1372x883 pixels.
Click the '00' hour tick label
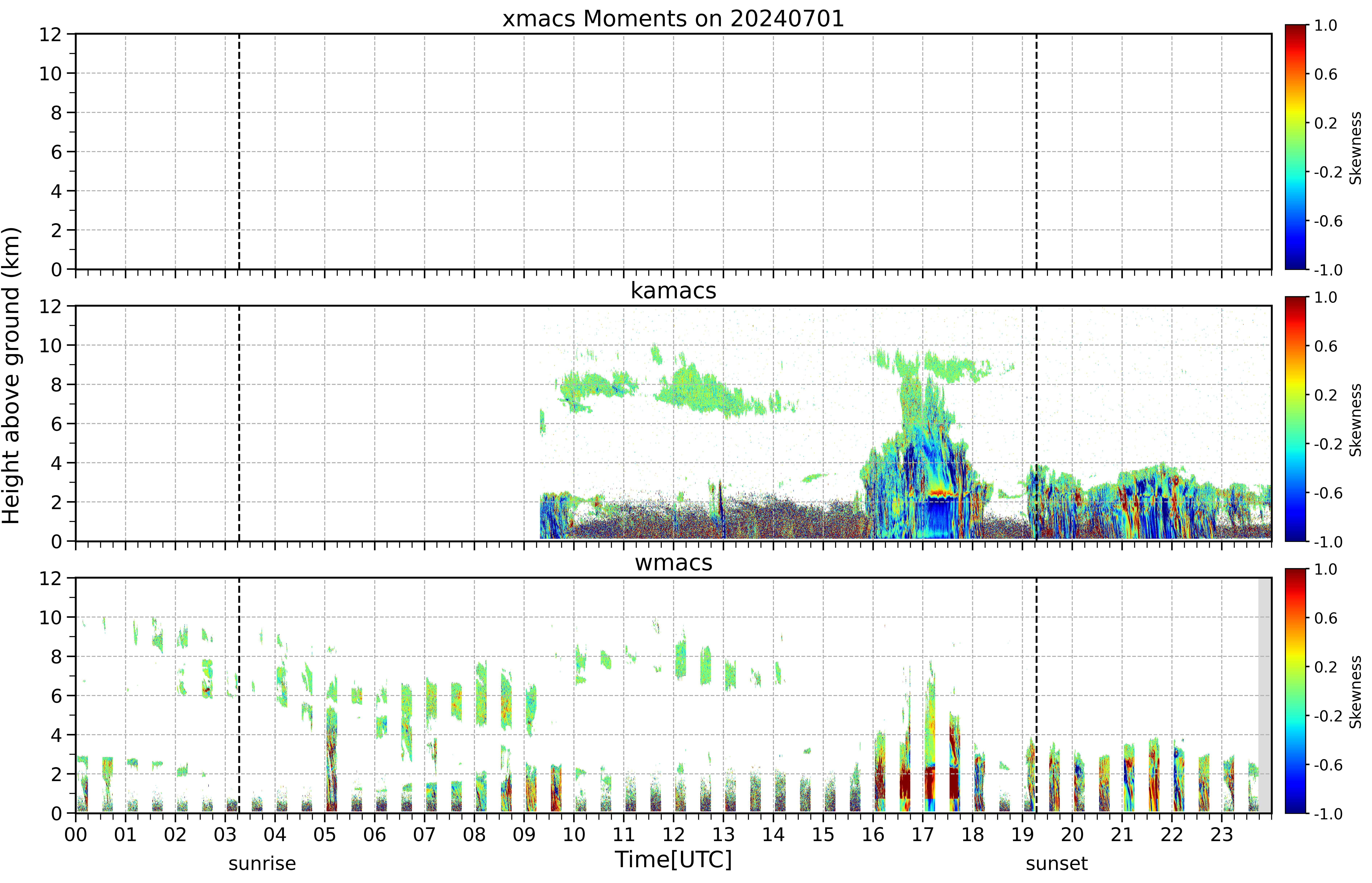[76, 835]
